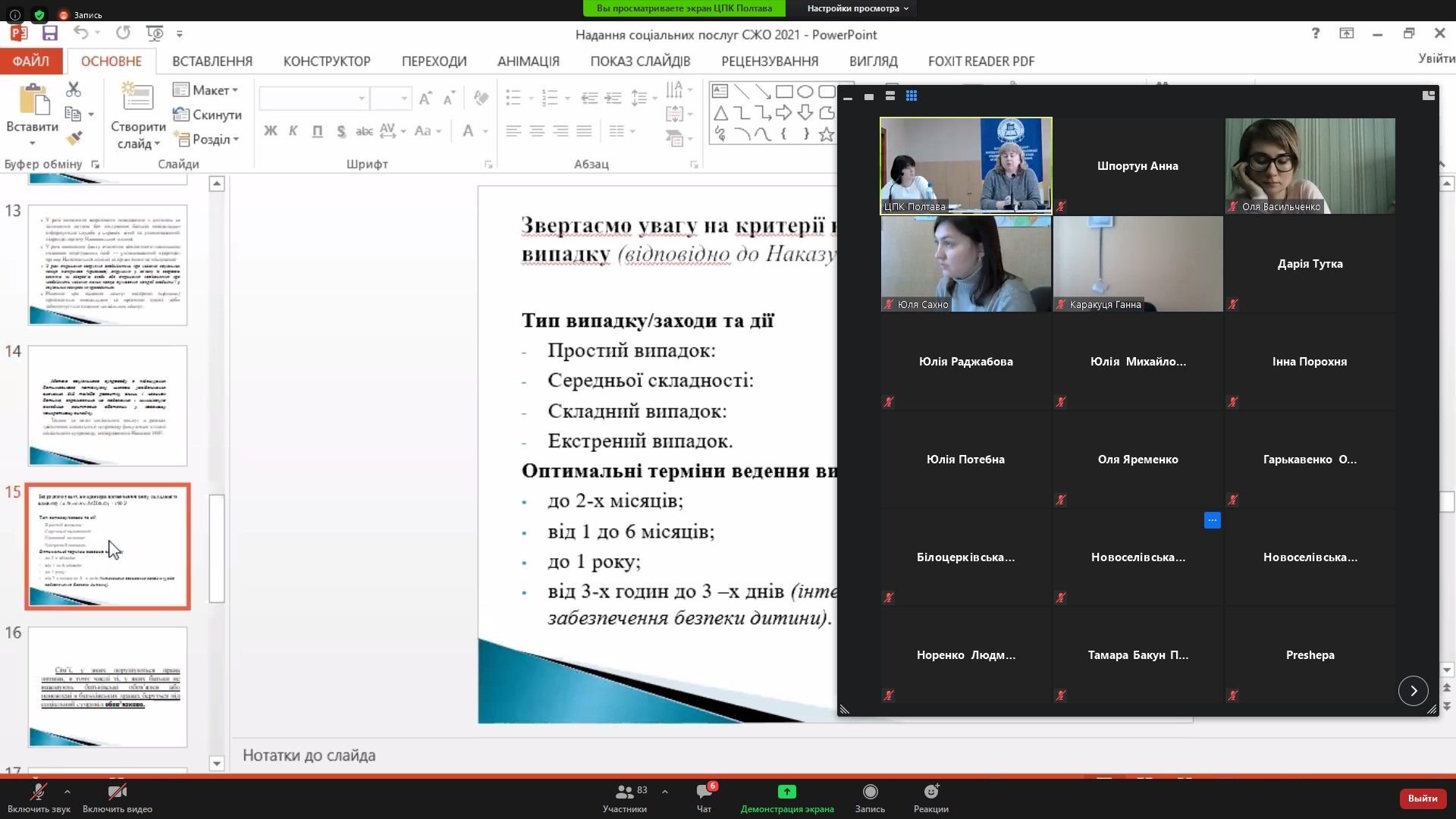The image size is (1456, 819).
Task: Click the Undo arrow in quick access toolbar
Action: [81, 33]
